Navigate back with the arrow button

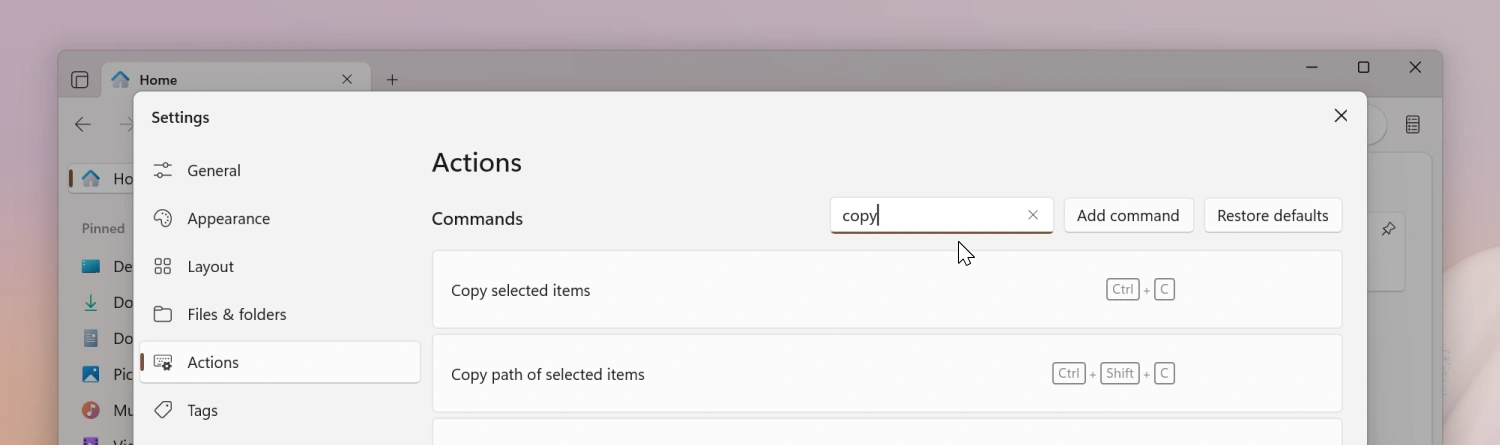pos(83,125)
